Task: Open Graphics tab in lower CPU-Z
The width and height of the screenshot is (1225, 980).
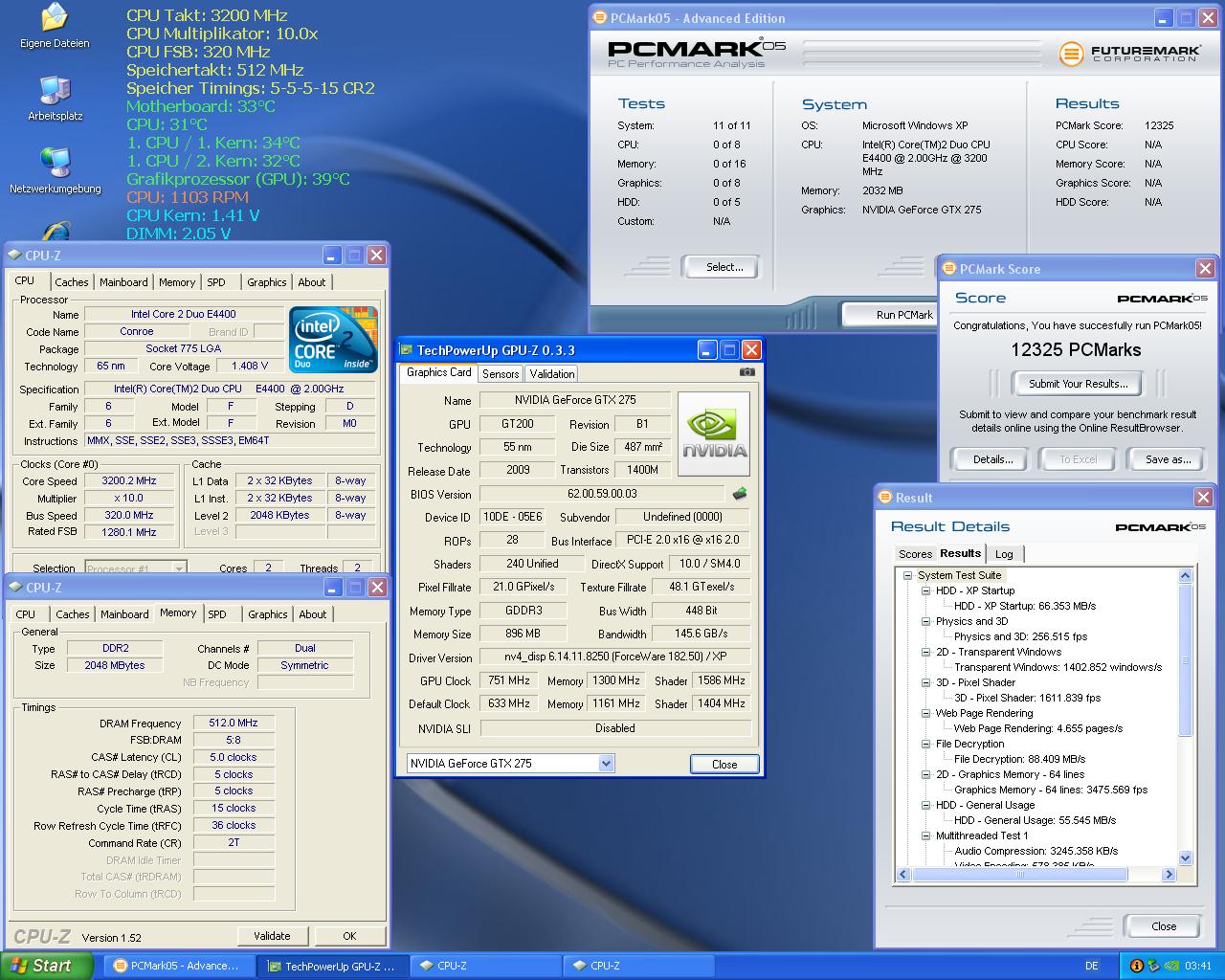Action: pyautogui.click(x=268, y=614)
